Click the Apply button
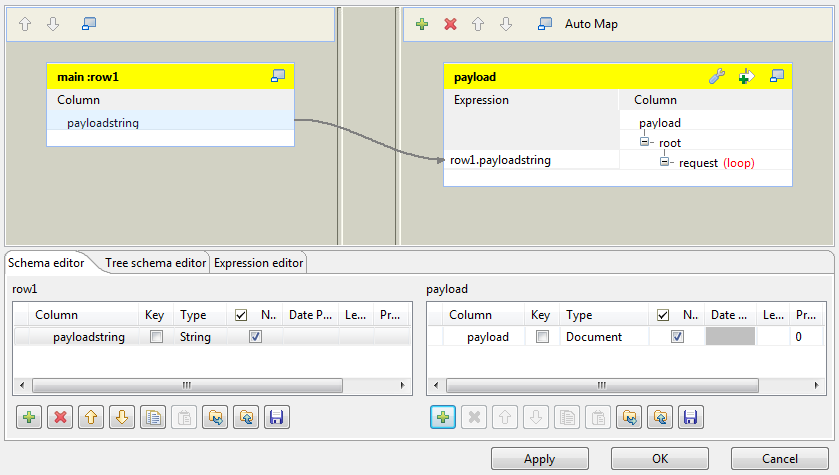 (x=539, y=459)
